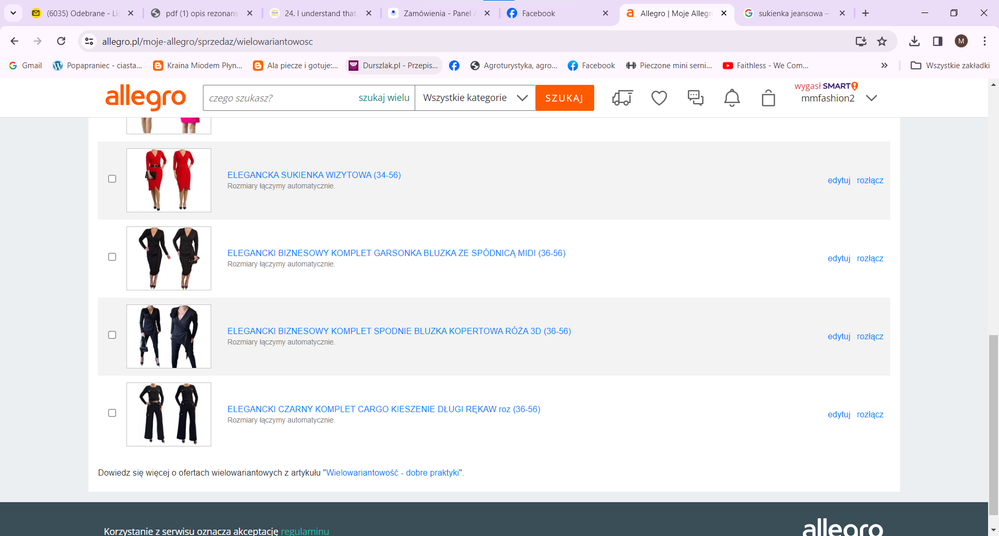This screenshot has width=999, height=536.
Task: Open Chrome downloads icon
Action: pyautogui.click(x=914, y=41)
